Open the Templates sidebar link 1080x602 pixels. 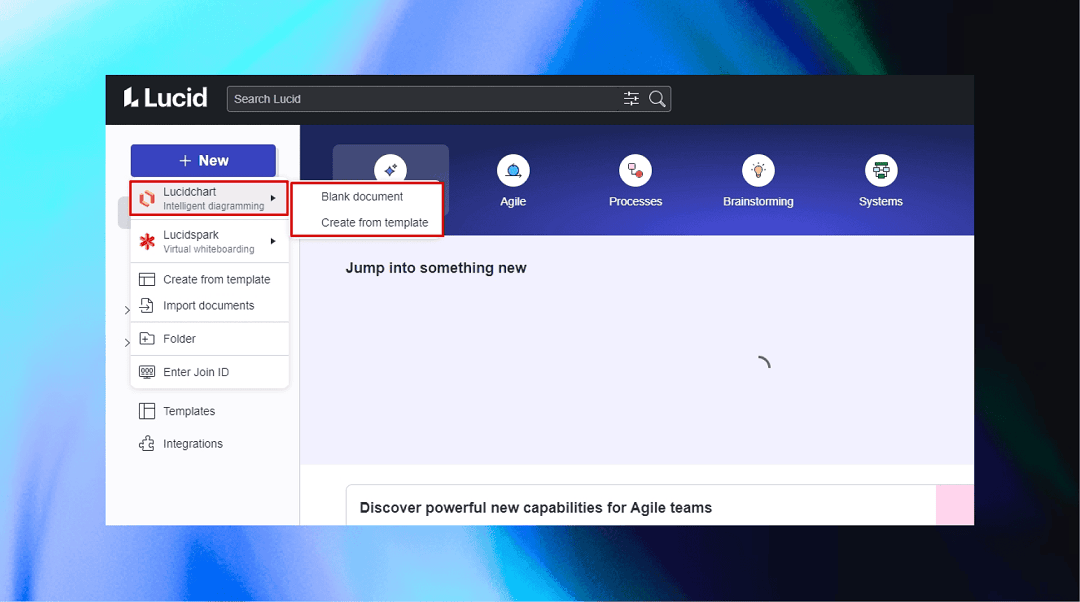(189, 411)
